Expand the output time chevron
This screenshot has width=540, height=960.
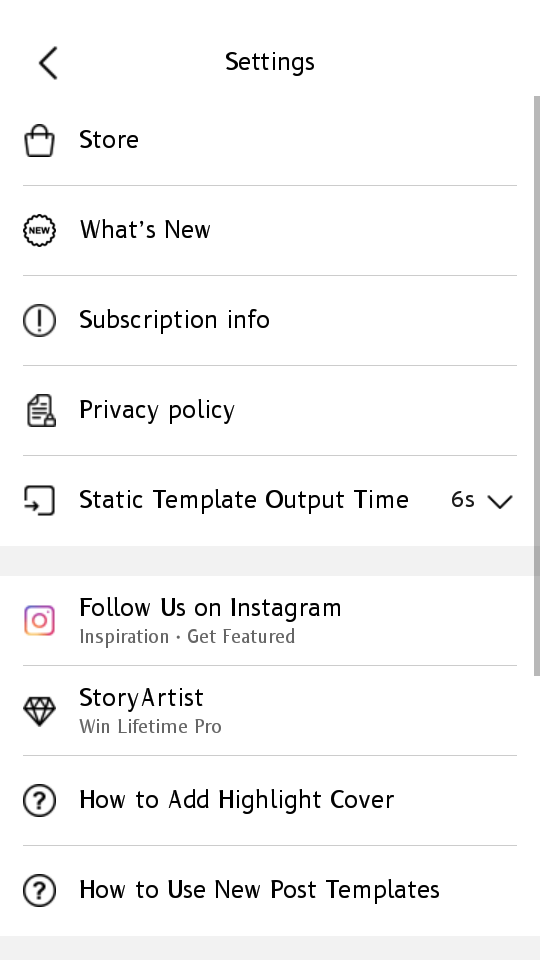click(x=500, y=501)
